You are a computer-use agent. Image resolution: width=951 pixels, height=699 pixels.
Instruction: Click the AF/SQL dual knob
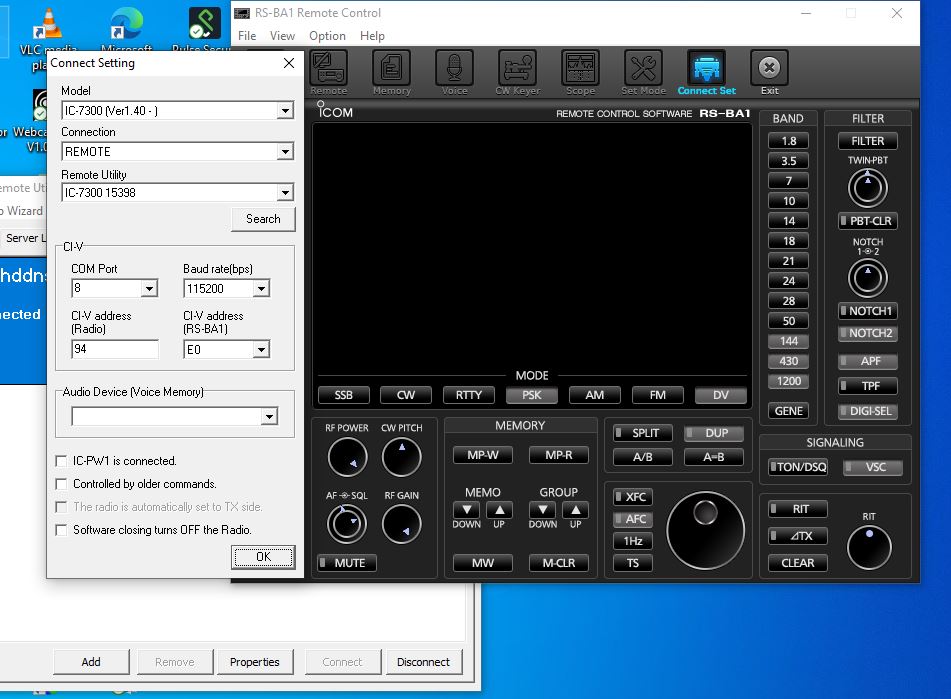click(347, 524)
